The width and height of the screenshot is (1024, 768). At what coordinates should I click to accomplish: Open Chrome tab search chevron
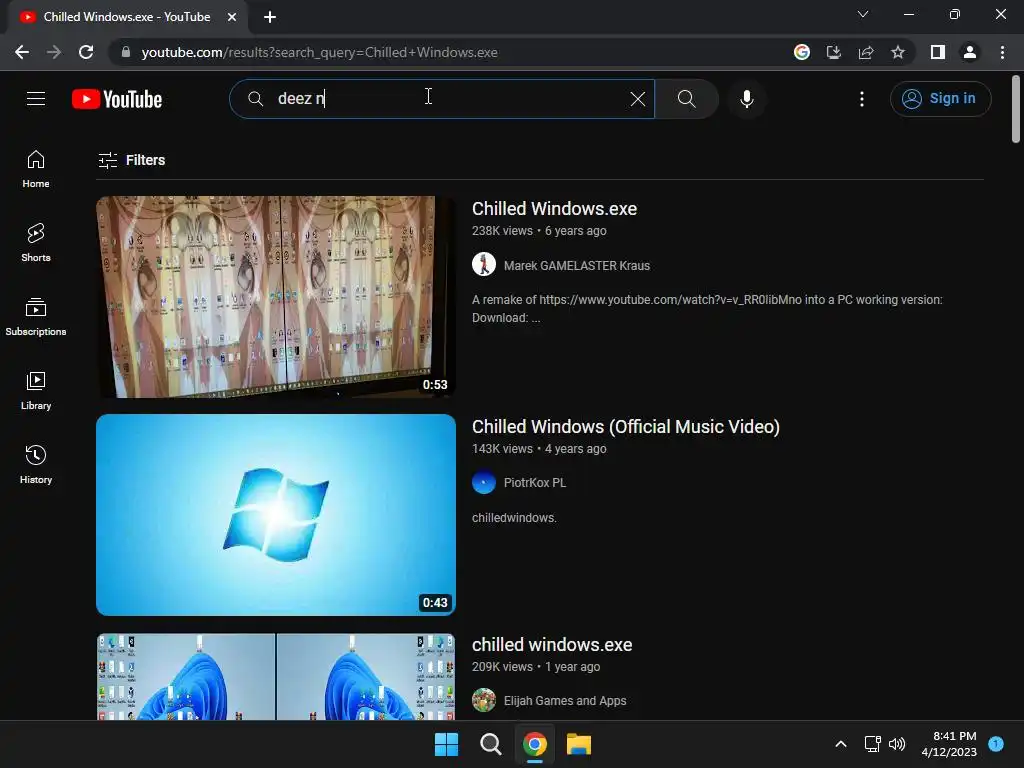coord(863,14)
